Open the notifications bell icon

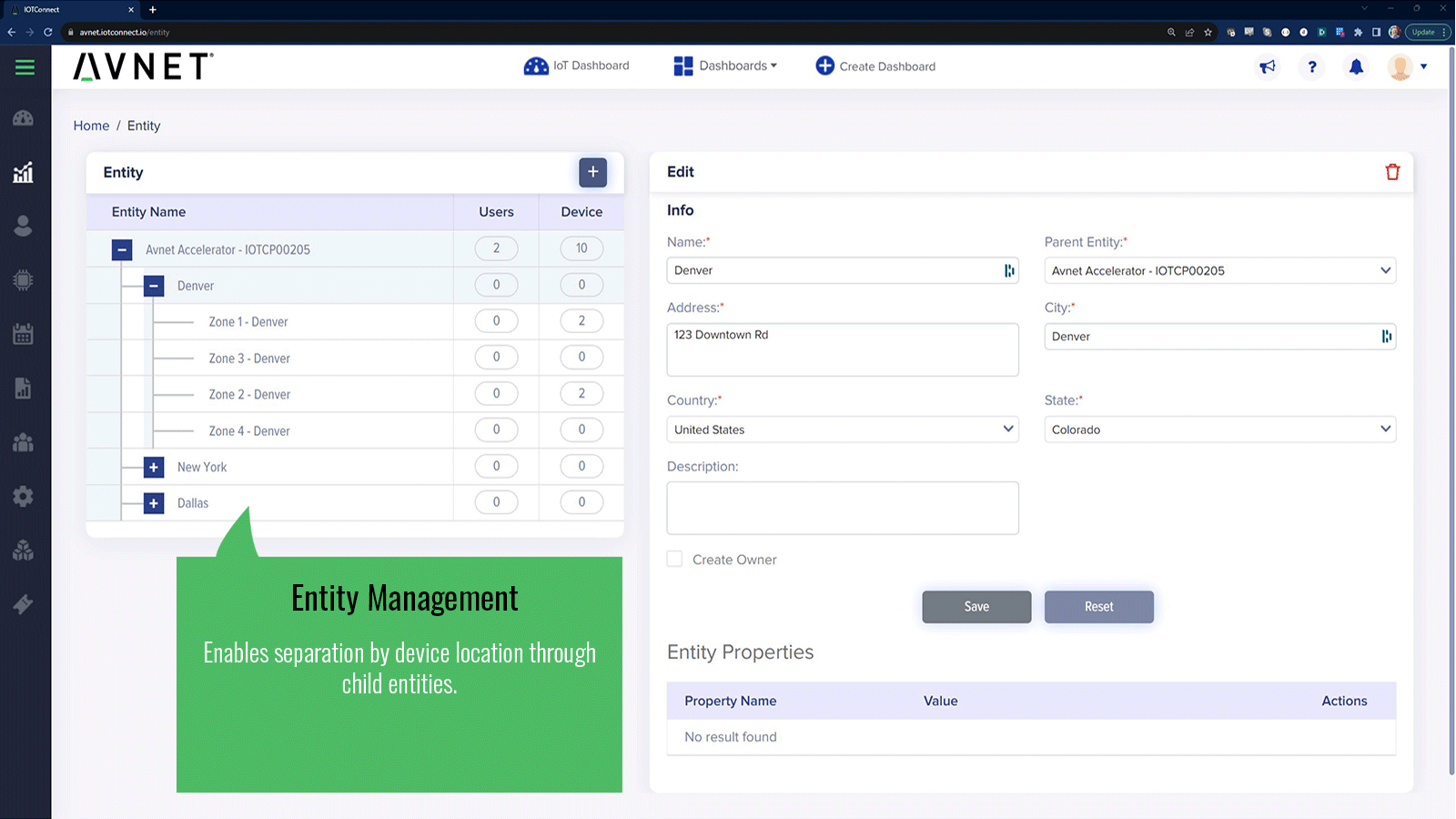point(1356,66)
